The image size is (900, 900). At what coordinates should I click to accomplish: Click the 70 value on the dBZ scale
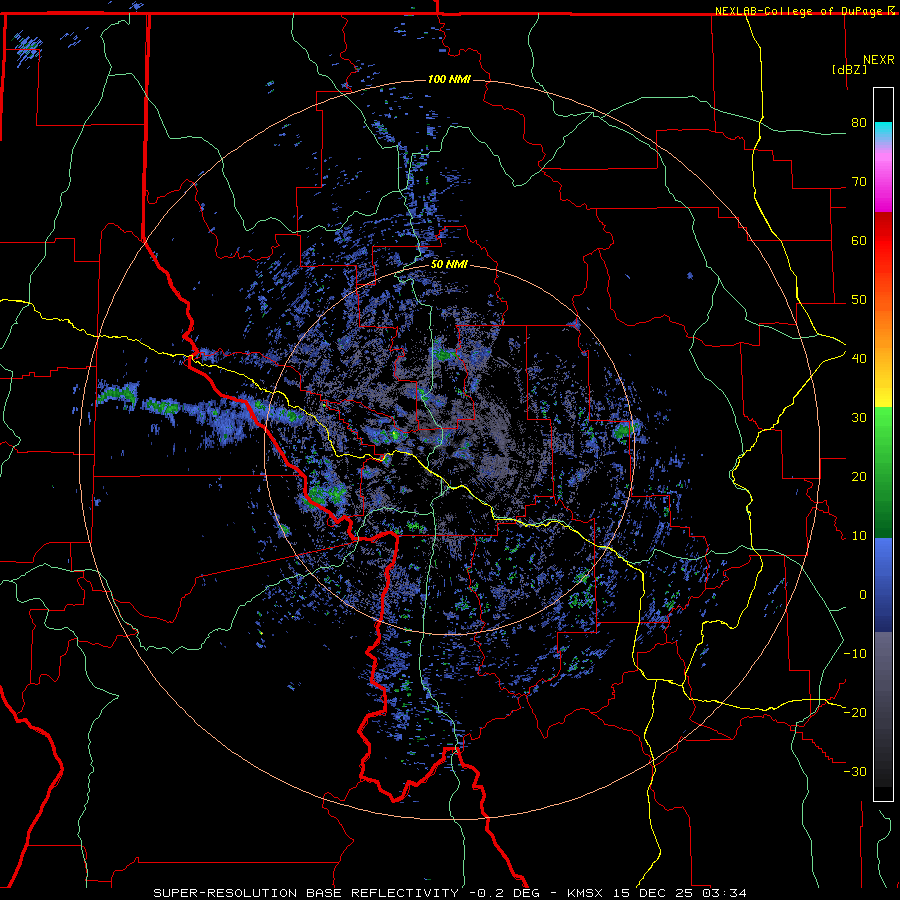pyautogui.click(x=859, y=182)
